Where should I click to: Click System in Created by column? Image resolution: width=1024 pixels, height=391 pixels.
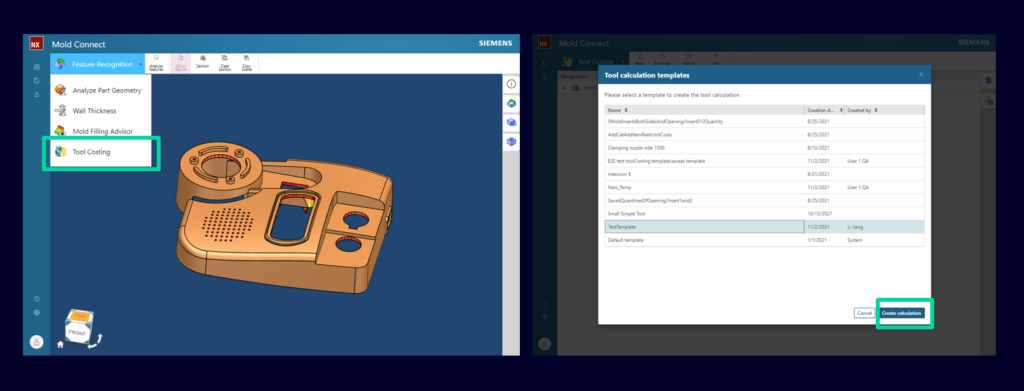(855, 240)
